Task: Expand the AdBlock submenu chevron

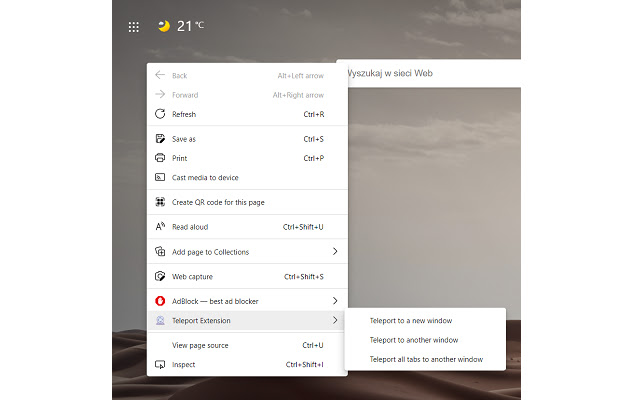Action: [x=335, y=301]
